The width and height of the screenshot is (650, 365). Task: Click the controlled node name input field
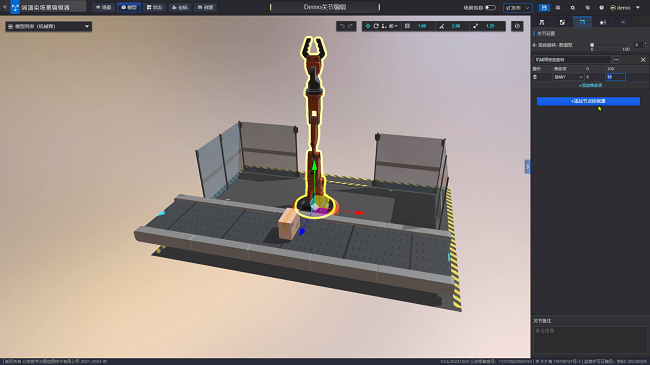coord(572,60)
